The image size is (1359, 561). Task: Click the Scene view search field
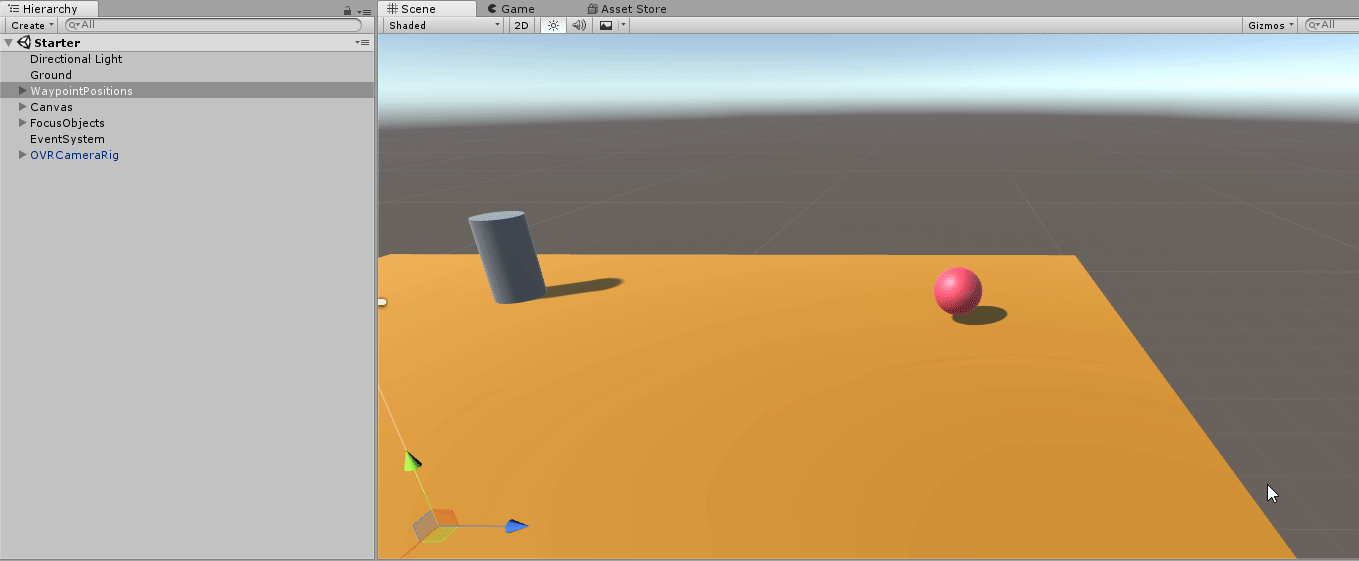tap(1332, 25)
